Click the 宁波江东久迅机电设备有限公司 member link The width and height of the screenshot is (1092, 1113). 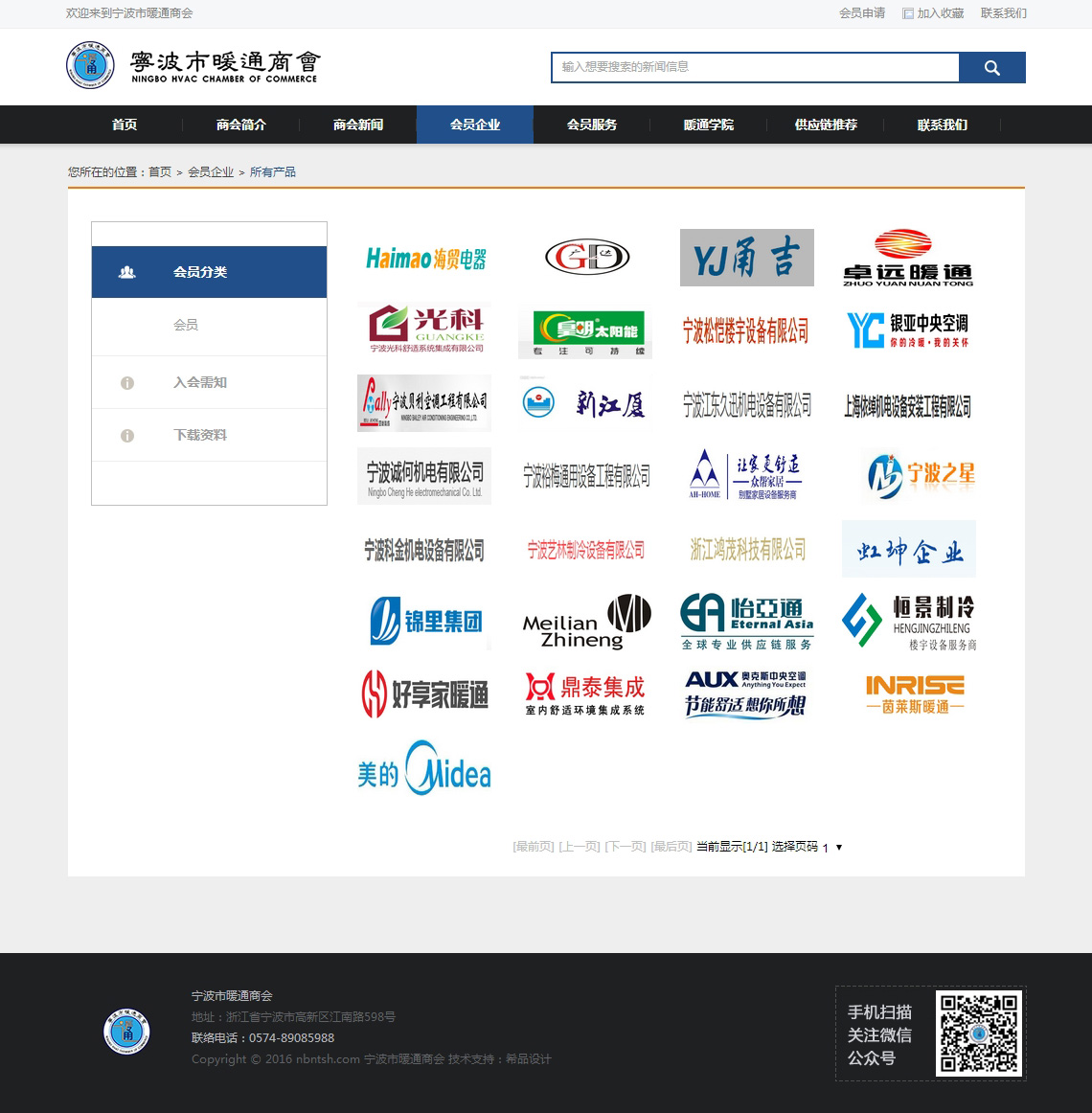click(x=747, y=403)
